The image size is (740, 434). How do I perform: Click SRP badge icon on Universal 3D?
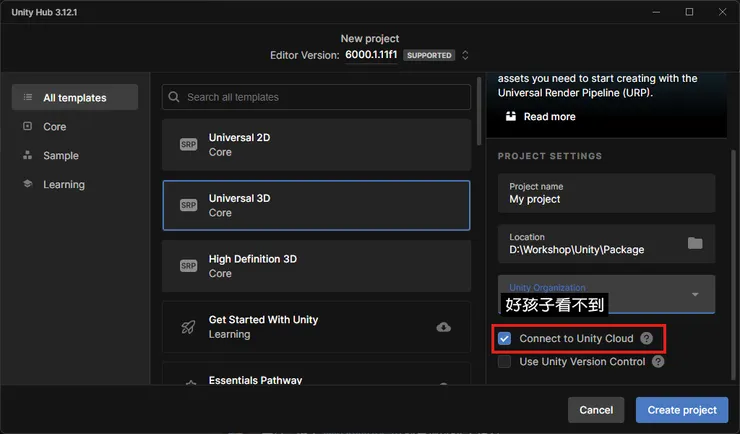point(188,205)
